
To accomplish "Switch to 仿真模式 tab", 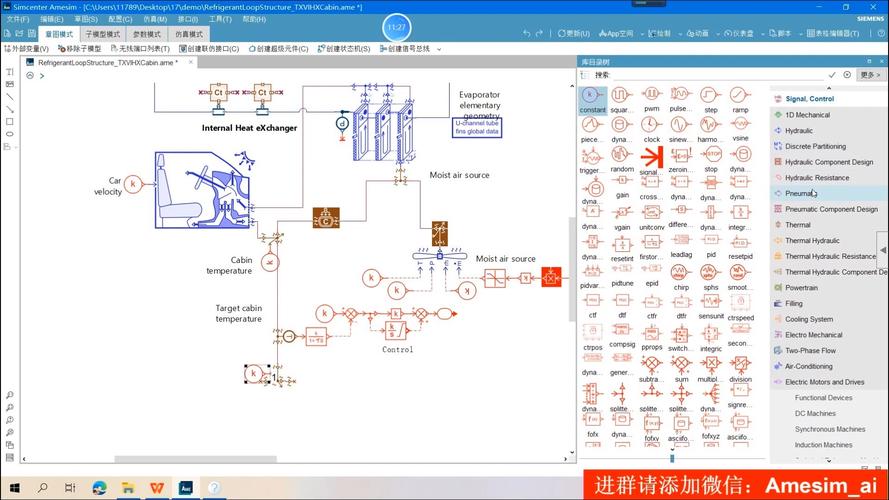I will (189, 35).
